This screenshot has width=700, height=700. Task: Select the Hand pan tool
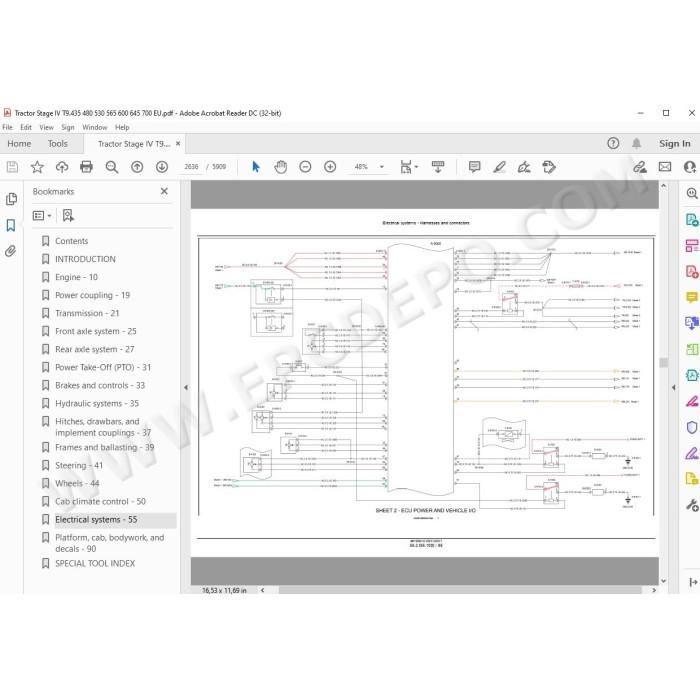click(x=280, y=167)
